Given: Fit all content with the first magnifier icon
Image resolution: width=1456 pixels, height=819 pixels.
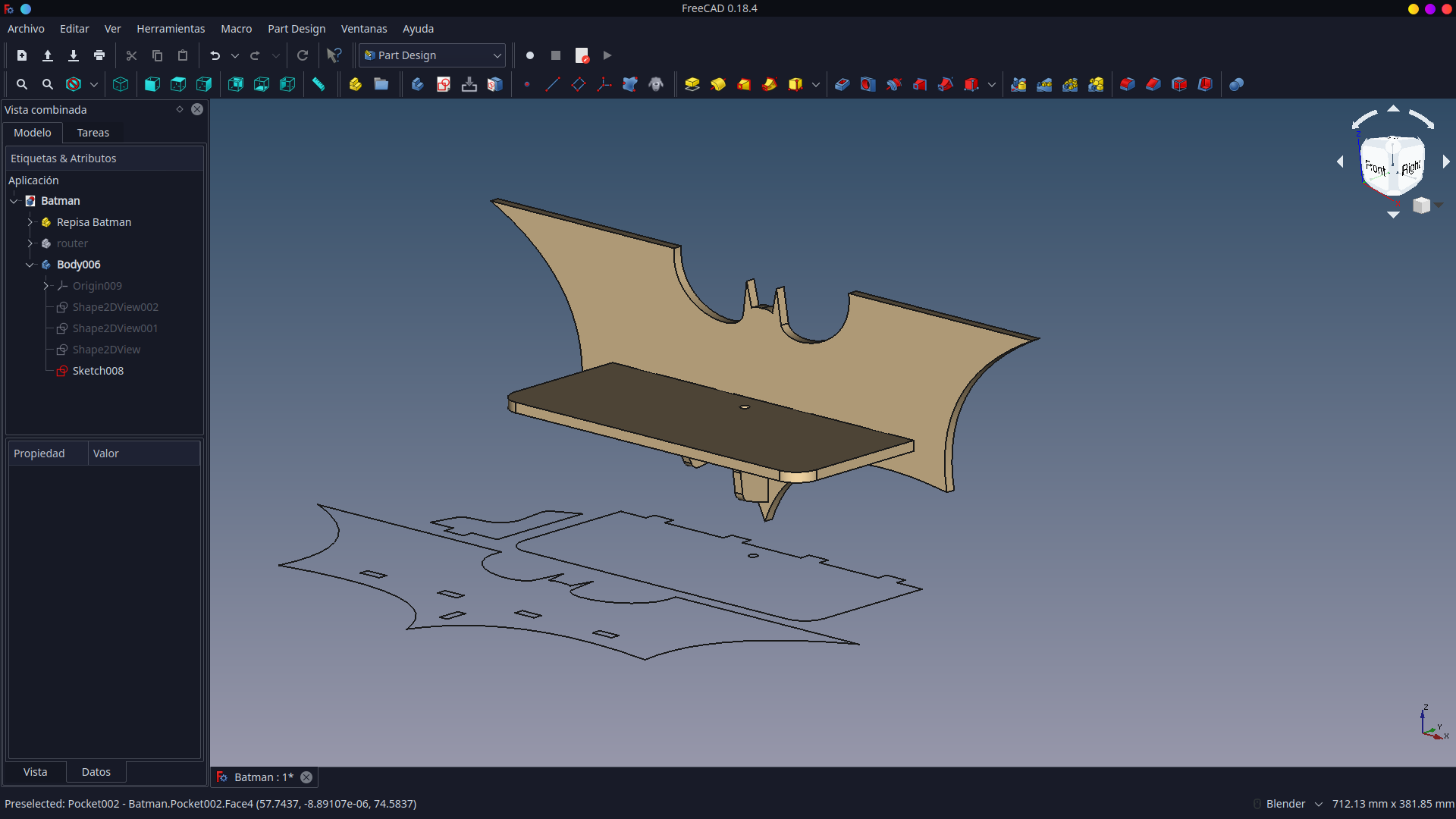Looking at the screenshot, I should point(22,84).
